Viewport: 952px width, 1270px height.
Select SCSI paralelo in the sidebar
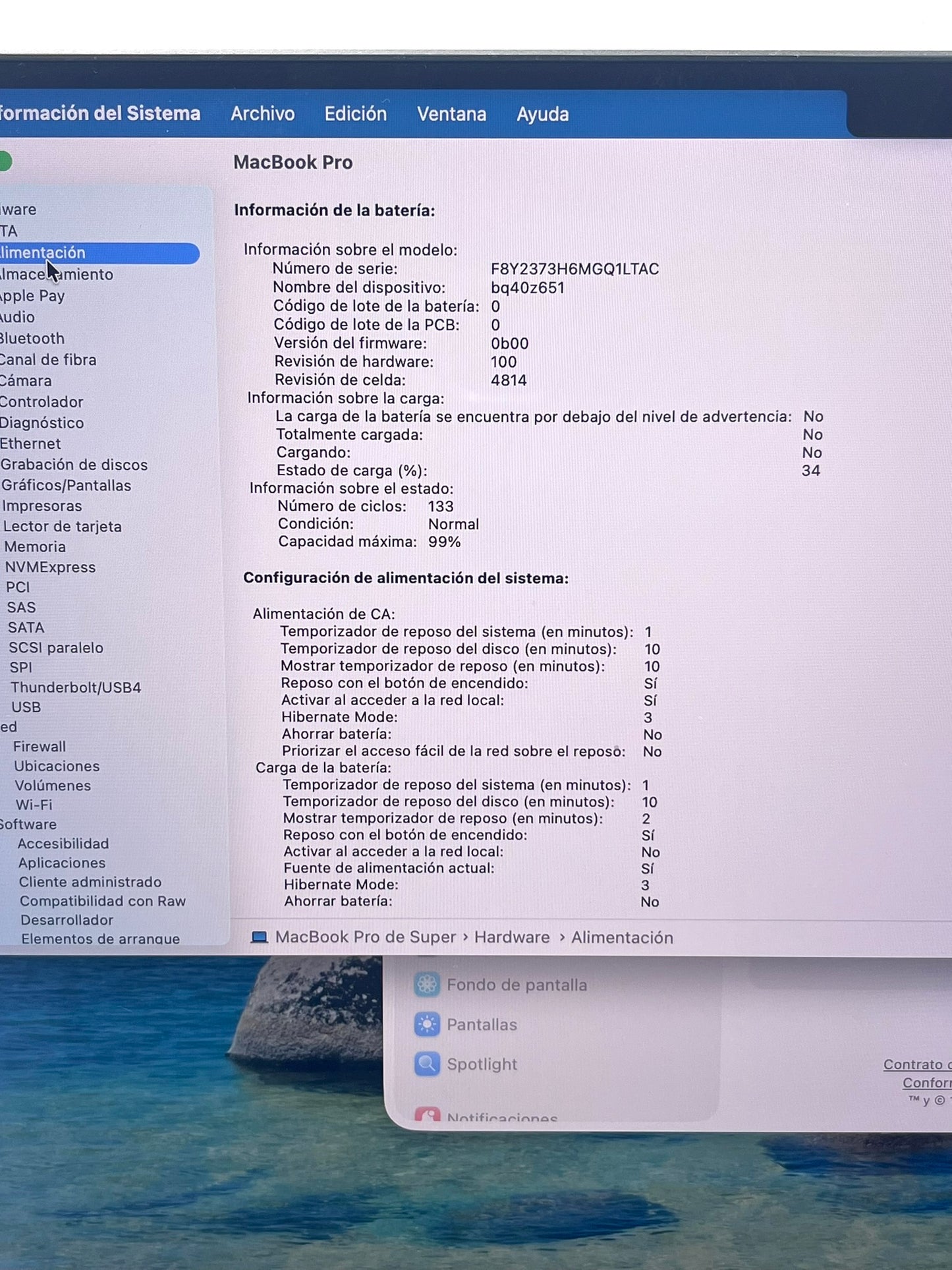click(56, 647)
